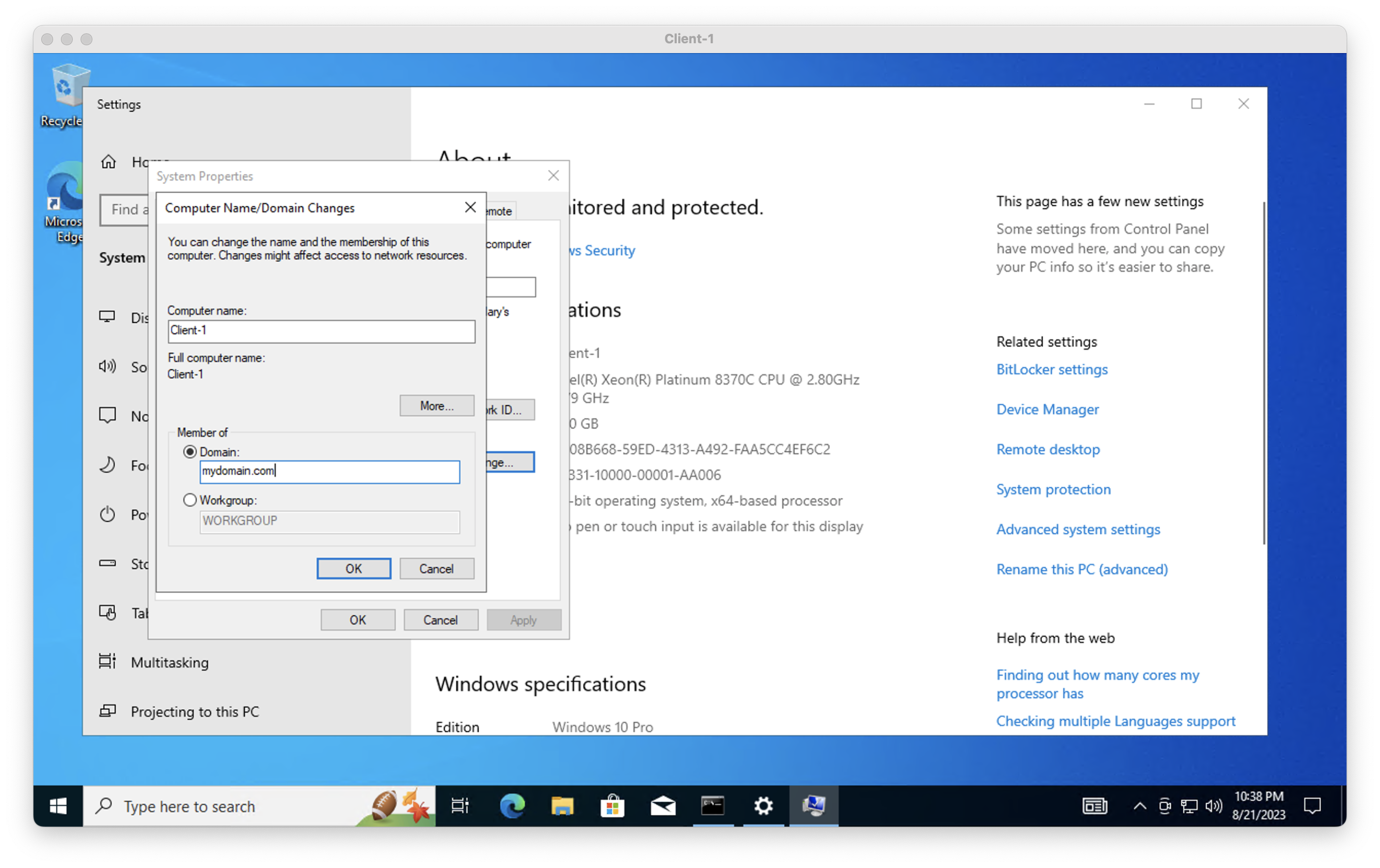Open Projecting to this PC settings

[x=195, y=712]
